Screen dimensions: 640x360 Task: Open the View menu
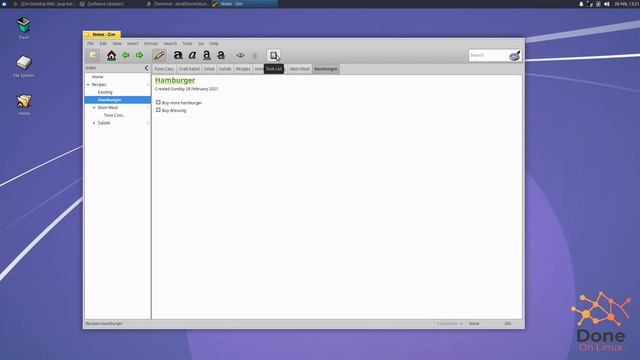(x=117, y=43)
